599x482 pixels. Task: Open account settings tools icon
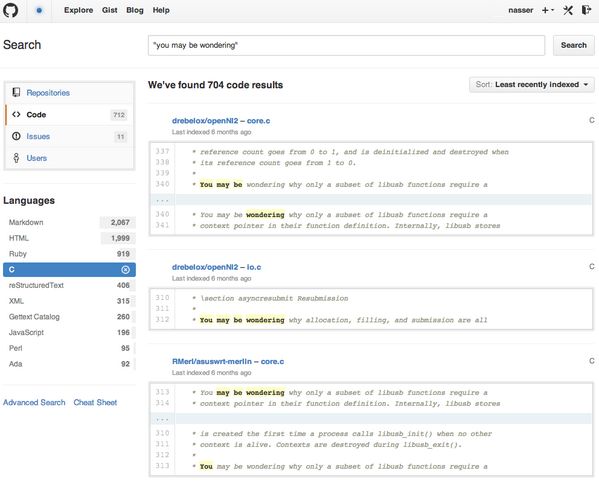[x=568, y=10]
